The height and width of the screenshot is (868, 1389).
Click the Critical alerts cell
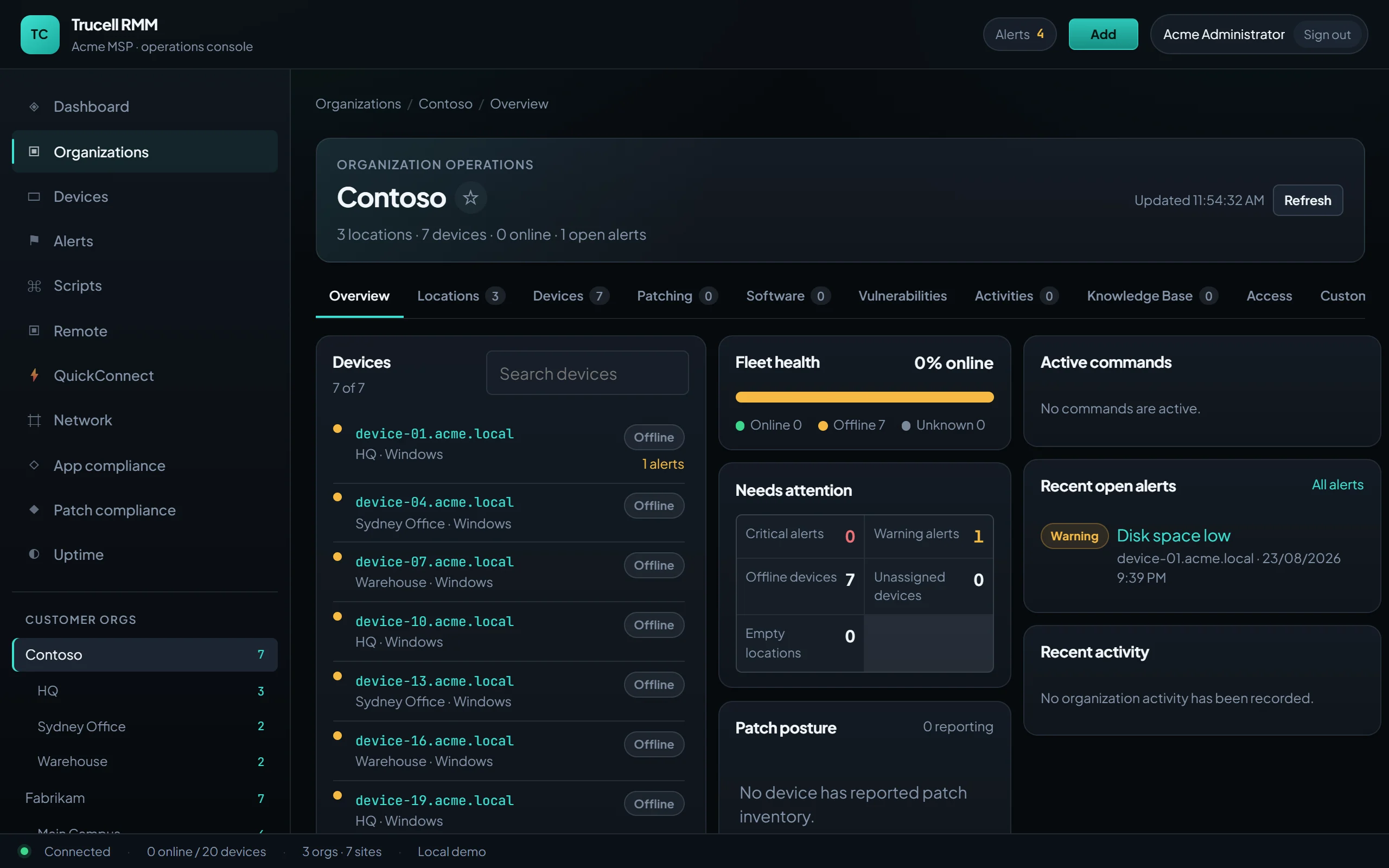[x=800, y=536]
